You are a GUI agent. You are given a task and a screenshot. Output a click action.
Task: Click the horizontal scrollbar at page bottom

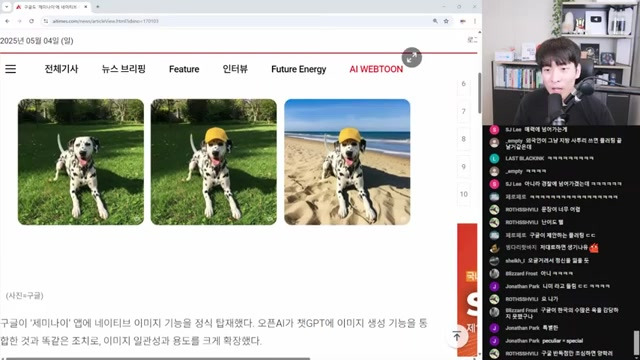click(x=158, y=359)
